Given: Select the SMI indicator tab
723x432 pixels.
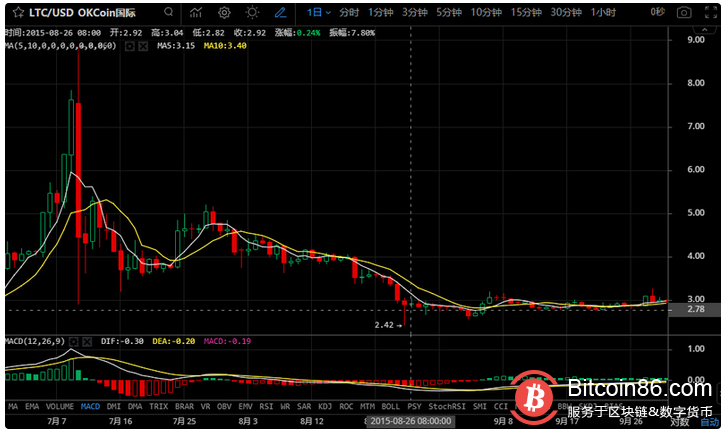Looking at the screenshot, I should [x=480, y=407].
